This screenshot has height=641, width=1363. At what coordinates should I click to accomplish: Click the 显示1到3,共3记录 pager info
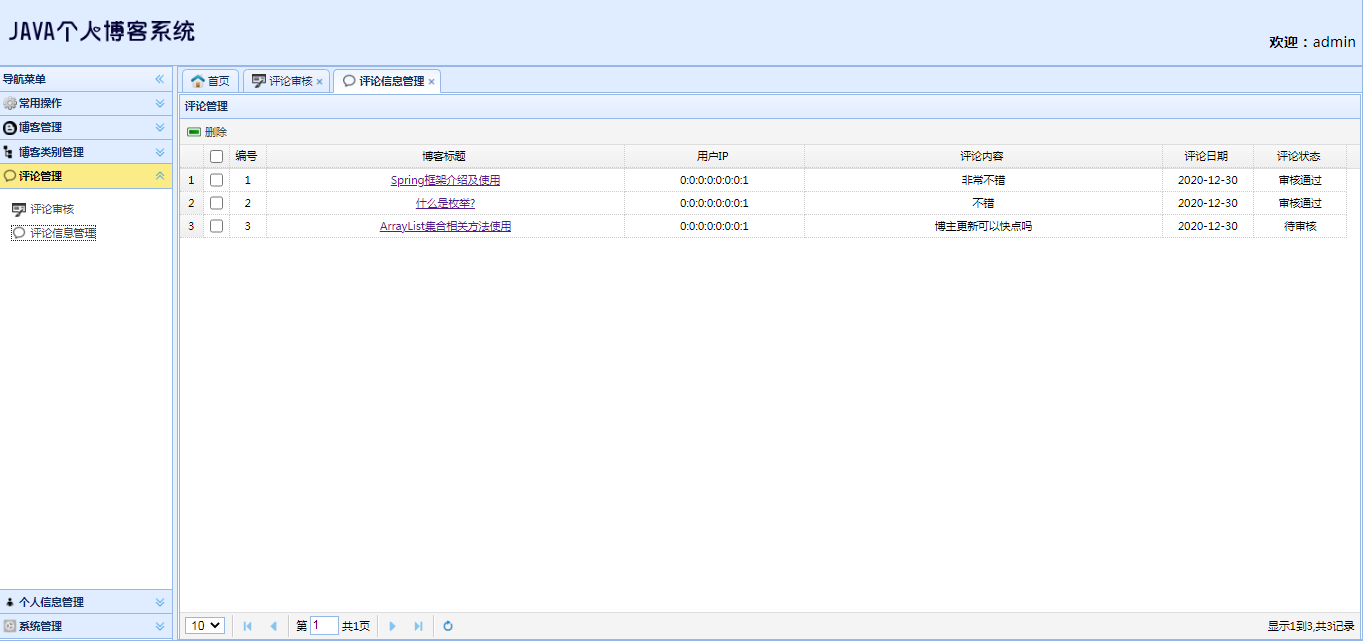[x=1310, y=626]
